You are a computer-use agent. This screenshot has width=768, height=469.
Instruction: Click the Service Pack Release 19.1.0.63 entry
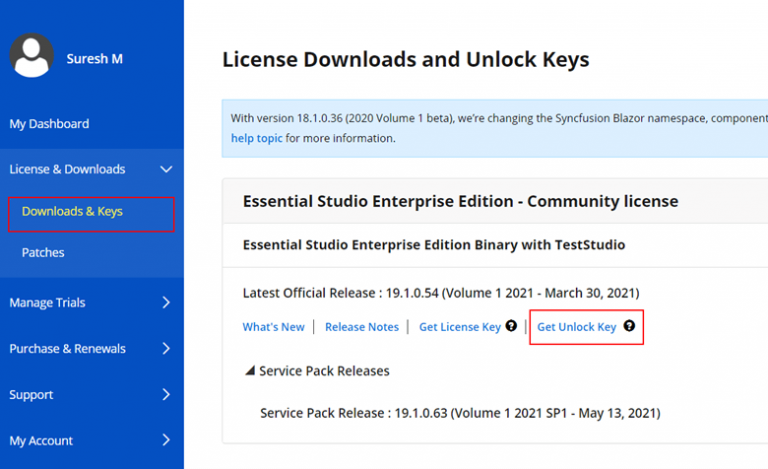tap(460, 412)
